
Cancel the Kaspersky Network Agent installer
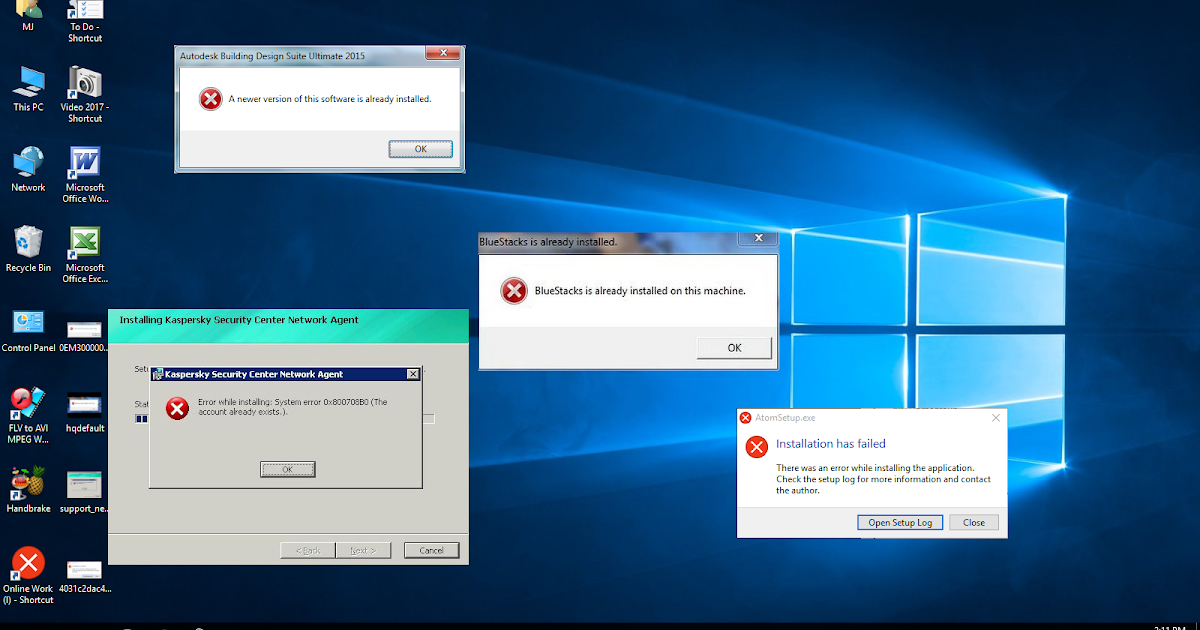(432, 550)
